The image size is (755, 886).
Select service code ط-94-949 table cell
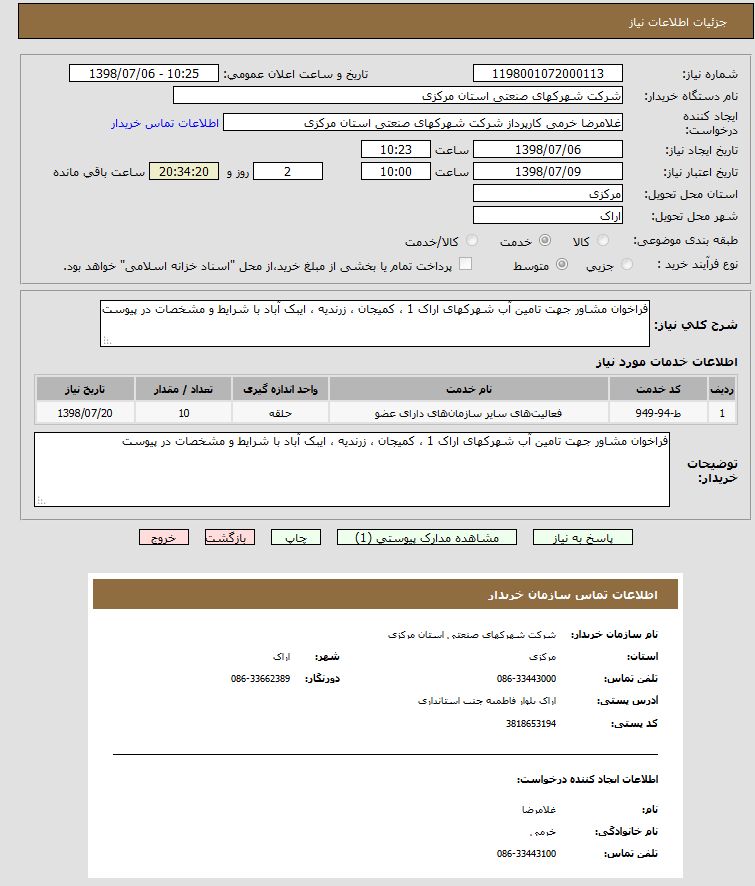(658, 412)
